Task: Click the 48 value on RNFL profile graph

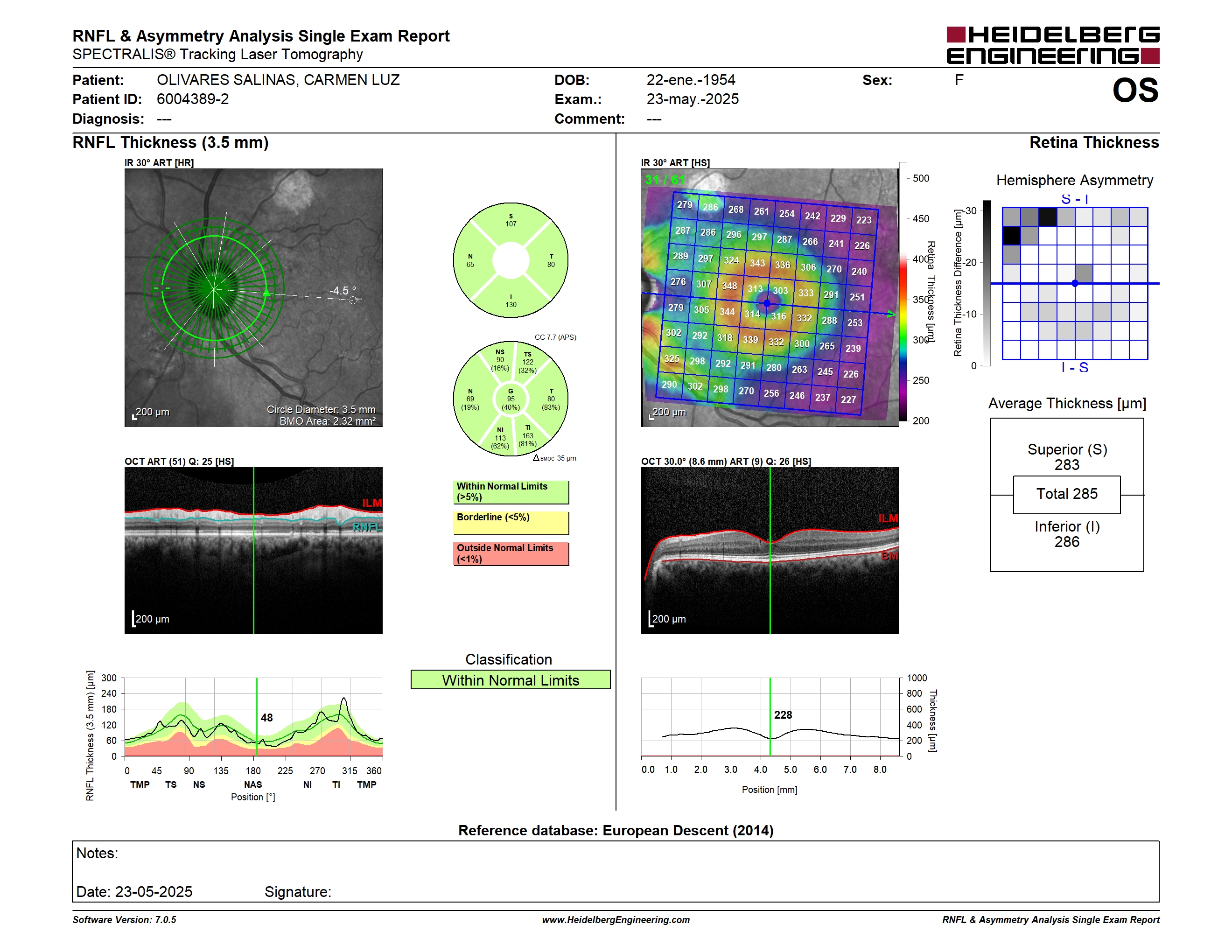Action: pos(267,717)
